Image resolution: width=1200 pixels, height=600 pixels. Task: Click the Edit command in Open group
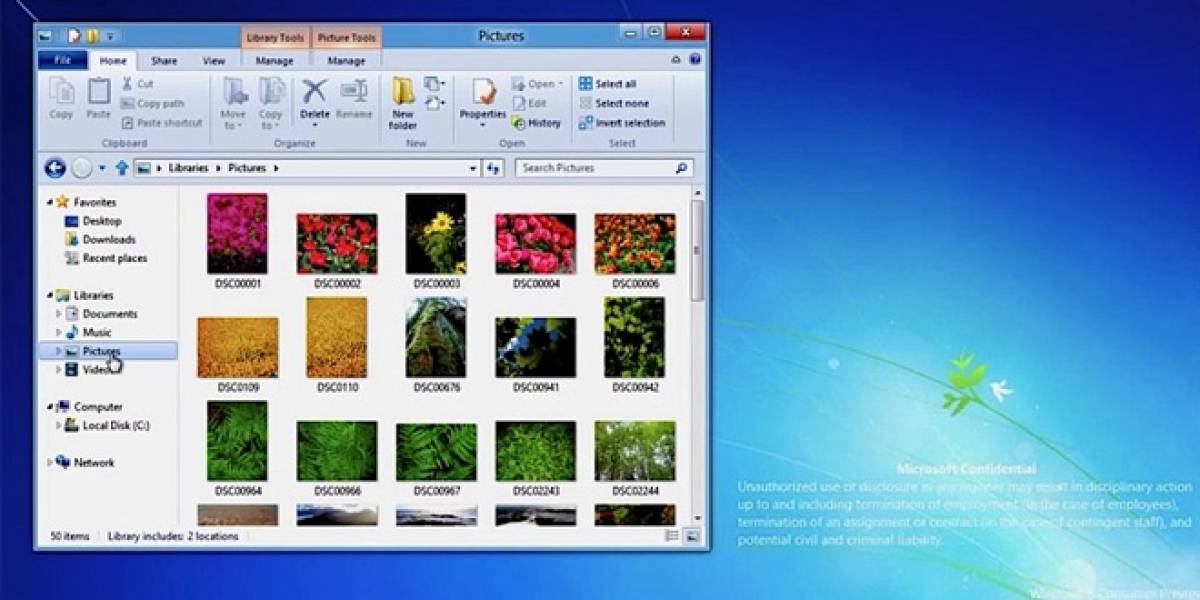point(529,103)
